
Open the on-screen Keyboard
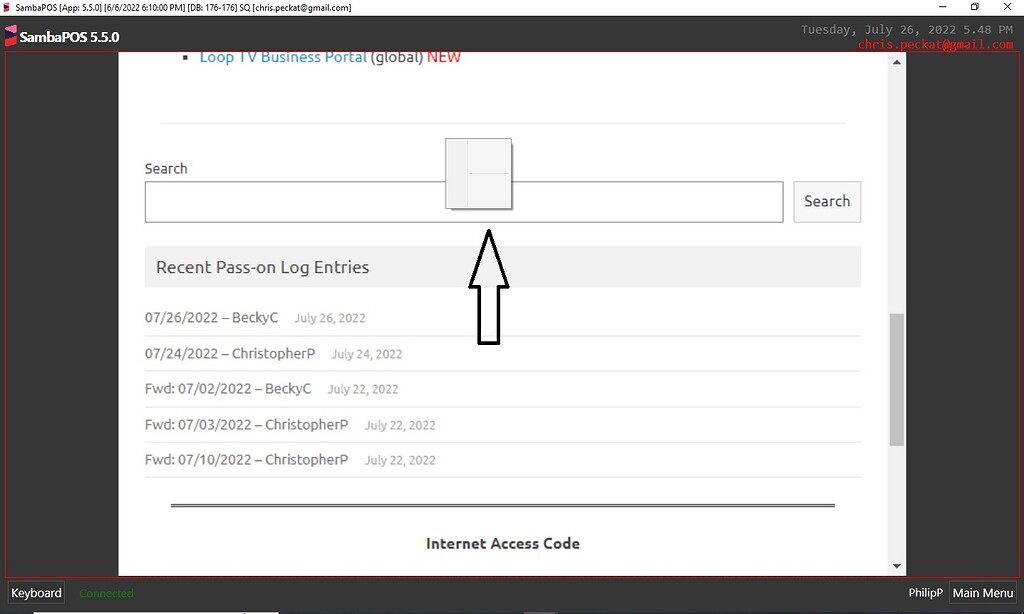click(35, 592)
